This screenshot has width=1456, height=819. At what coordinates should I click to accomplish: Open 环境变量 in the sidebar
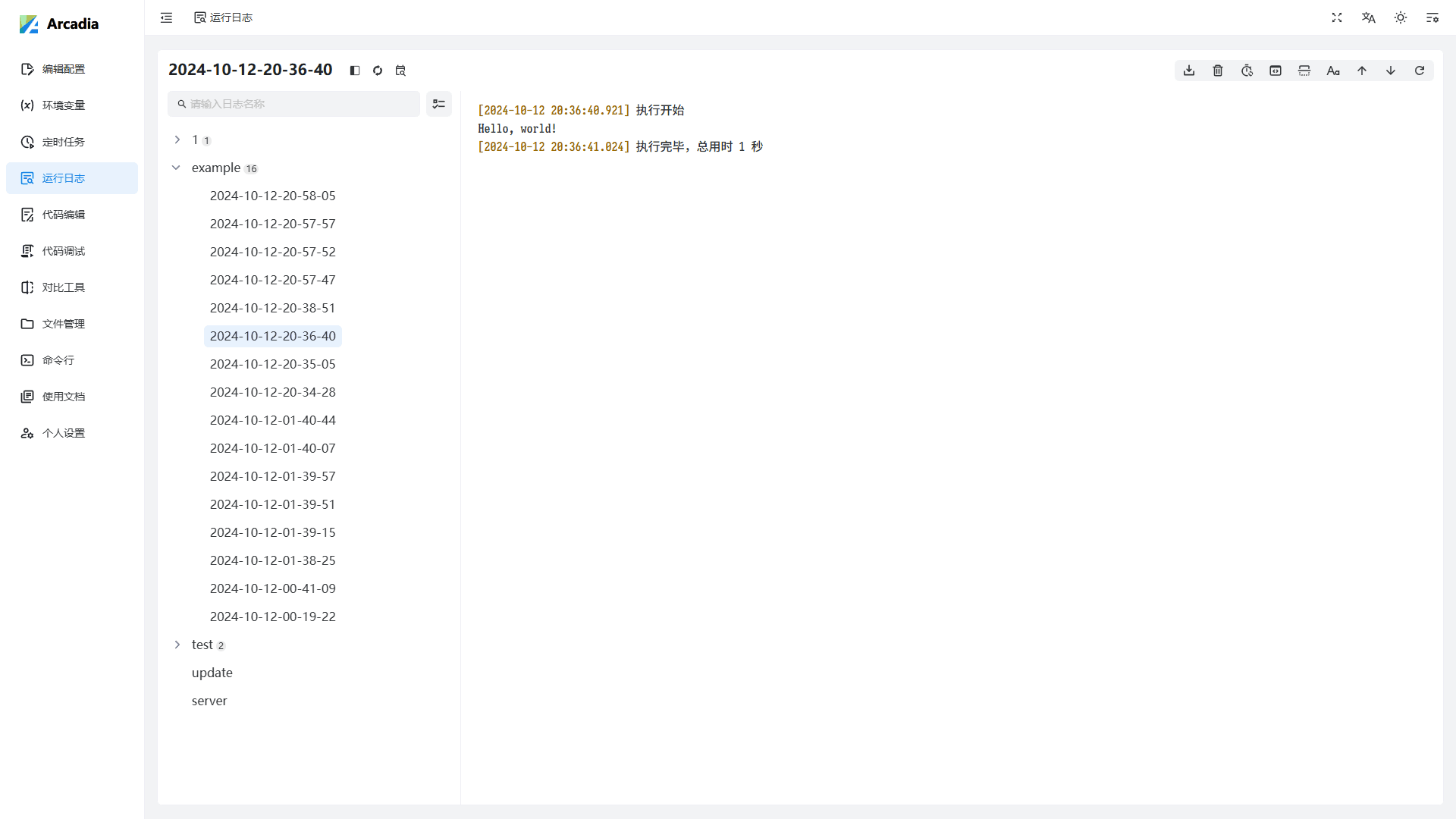(x=64, y=105)
